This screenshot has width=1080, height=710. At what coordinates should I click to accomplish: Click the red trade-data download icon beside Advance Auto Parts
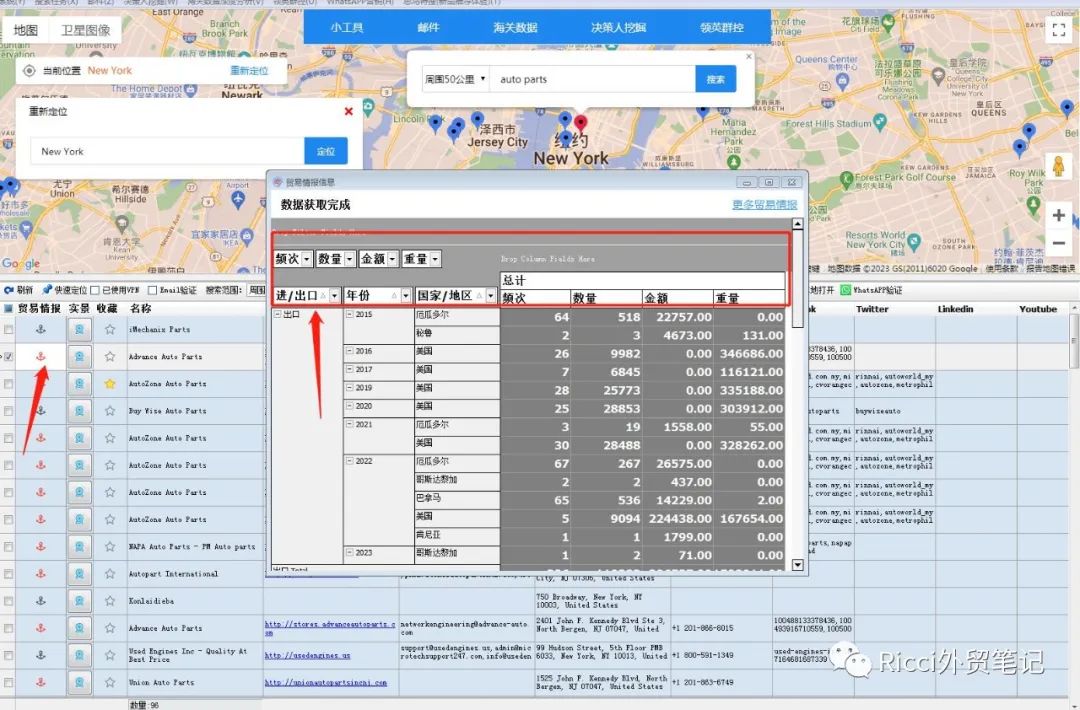[x=40, y=355]
